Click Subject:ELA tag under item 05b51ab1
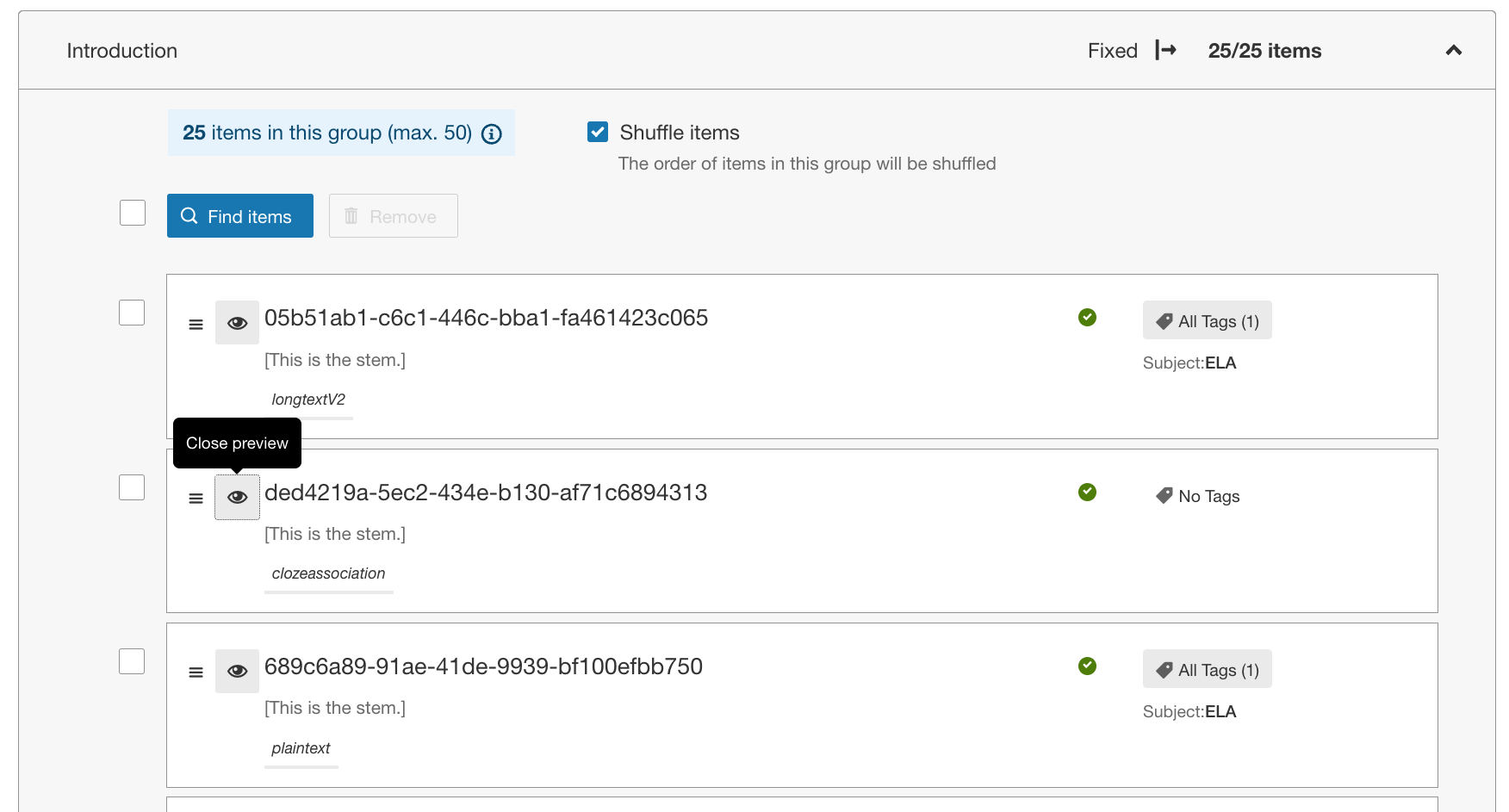Image resolution: width=1509 pixels, height=812 pixels. [x=1189, y=363]
